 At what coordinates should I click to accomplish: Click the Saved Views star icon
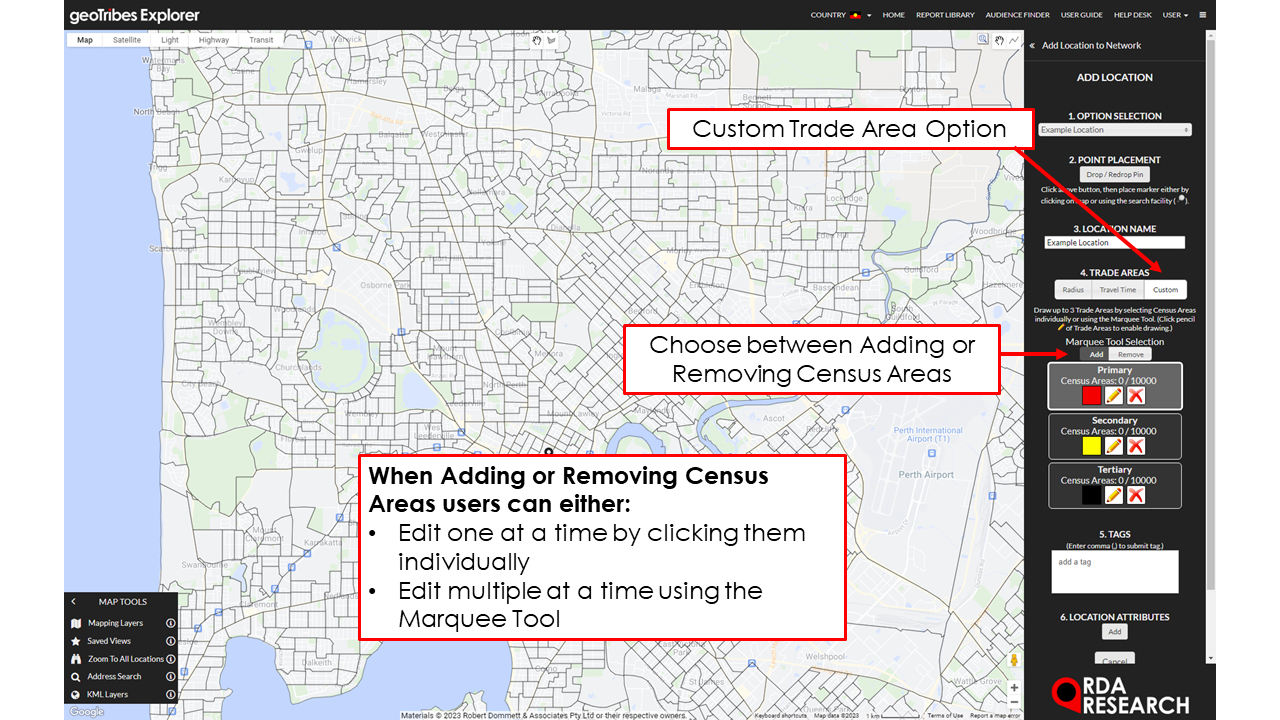point(75,641)
